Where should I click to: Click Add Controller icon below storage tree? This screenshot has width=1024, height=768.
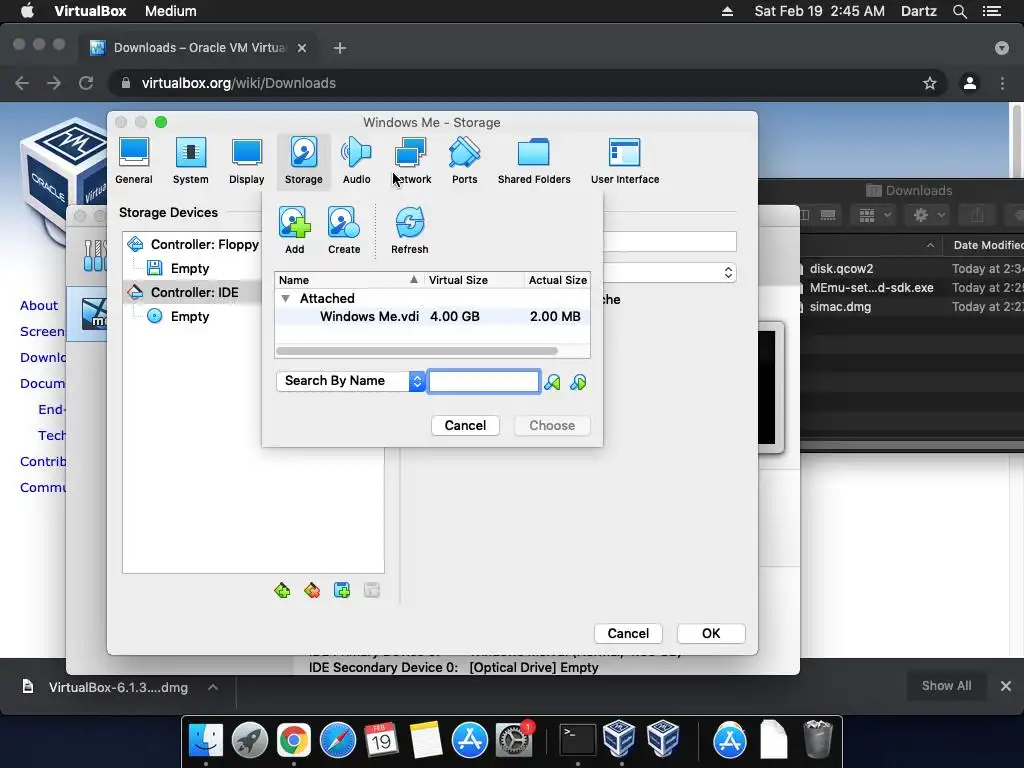click(282, 590)
